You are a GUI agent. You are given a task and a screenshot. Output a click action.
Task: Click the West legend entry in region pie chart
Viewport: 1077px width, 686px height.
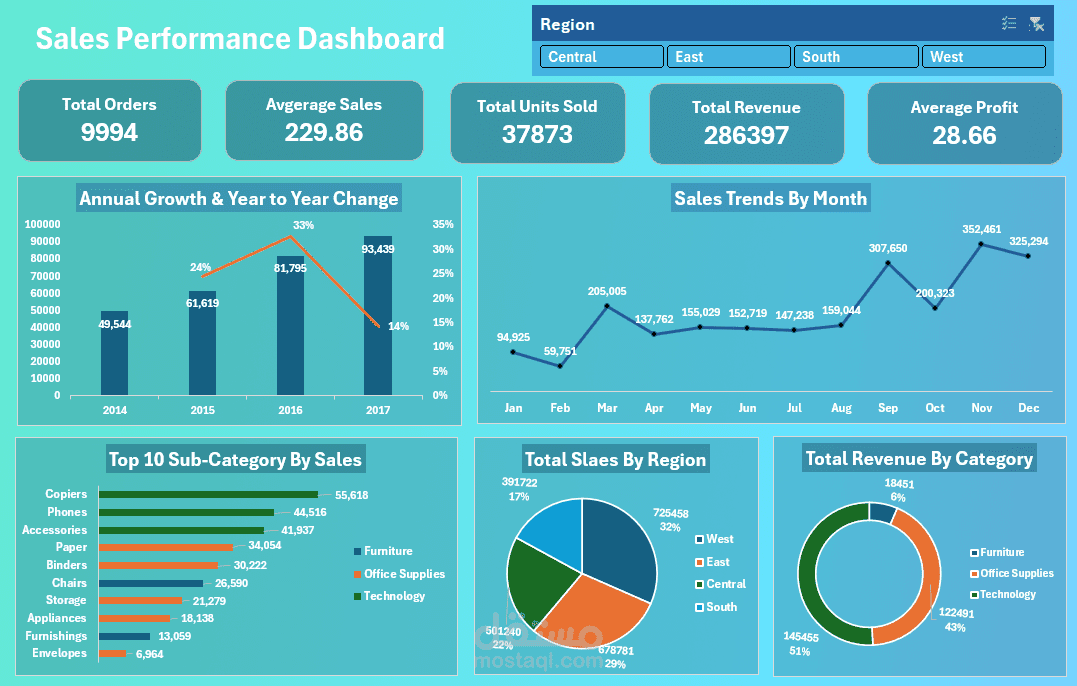(700, 539)
